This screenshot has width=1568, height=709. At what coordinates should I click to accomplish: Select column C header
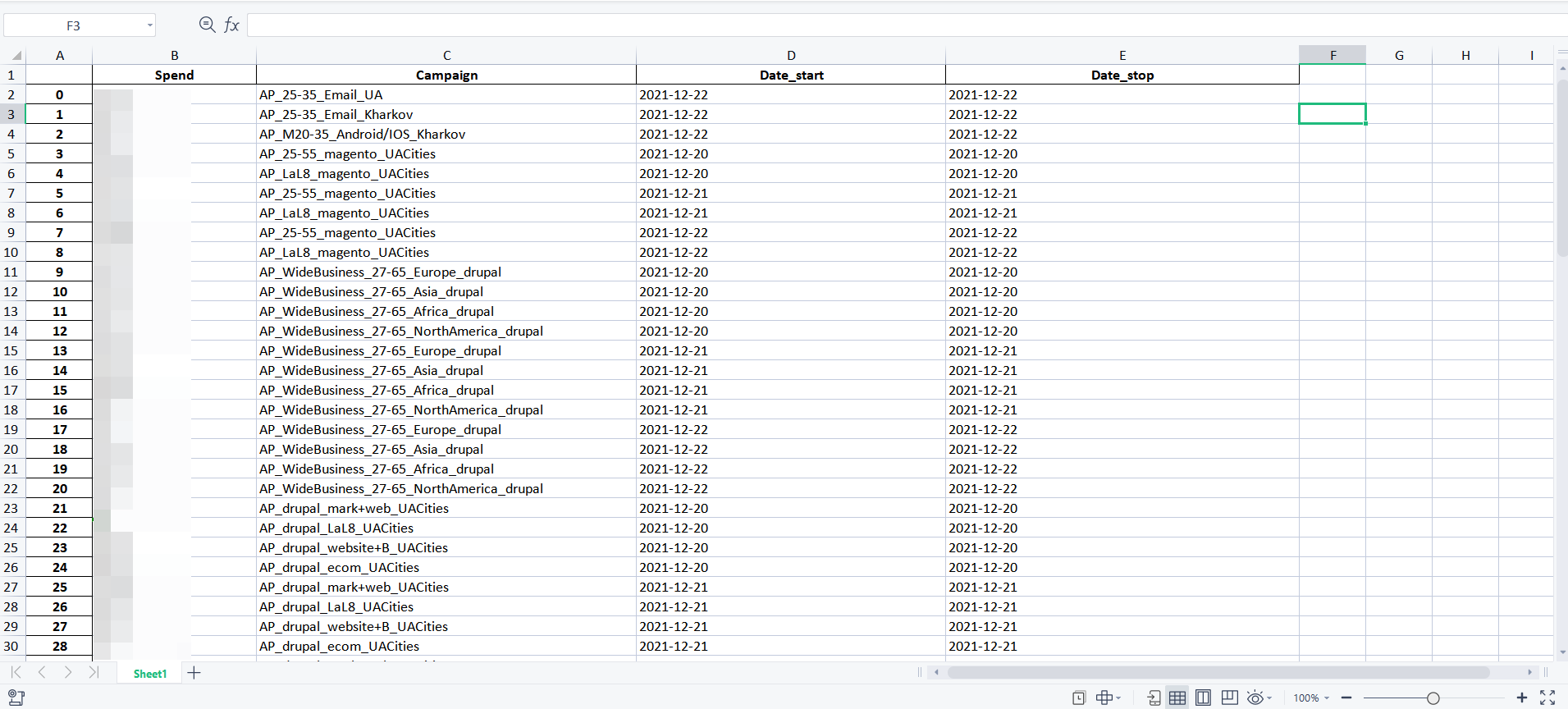point(446,55)
